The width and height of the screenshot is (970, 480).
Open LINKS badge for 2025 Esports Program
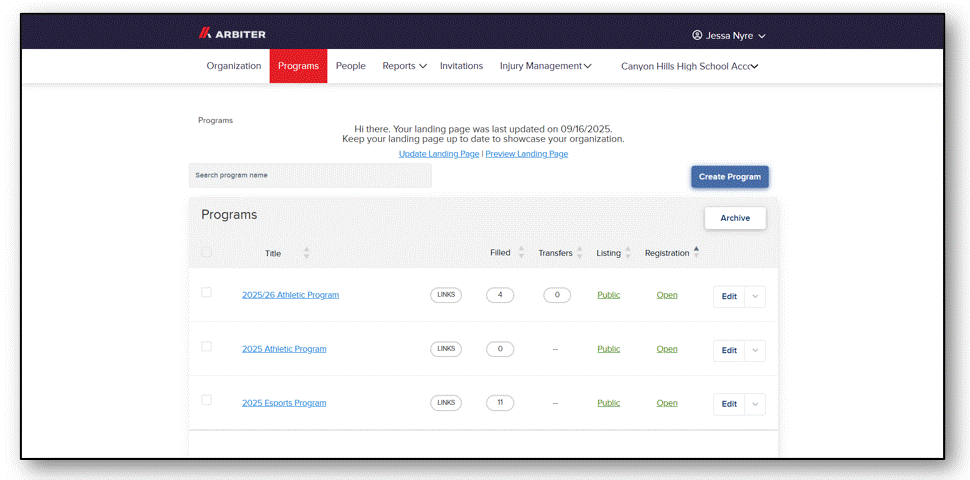[x=446, y=403]
